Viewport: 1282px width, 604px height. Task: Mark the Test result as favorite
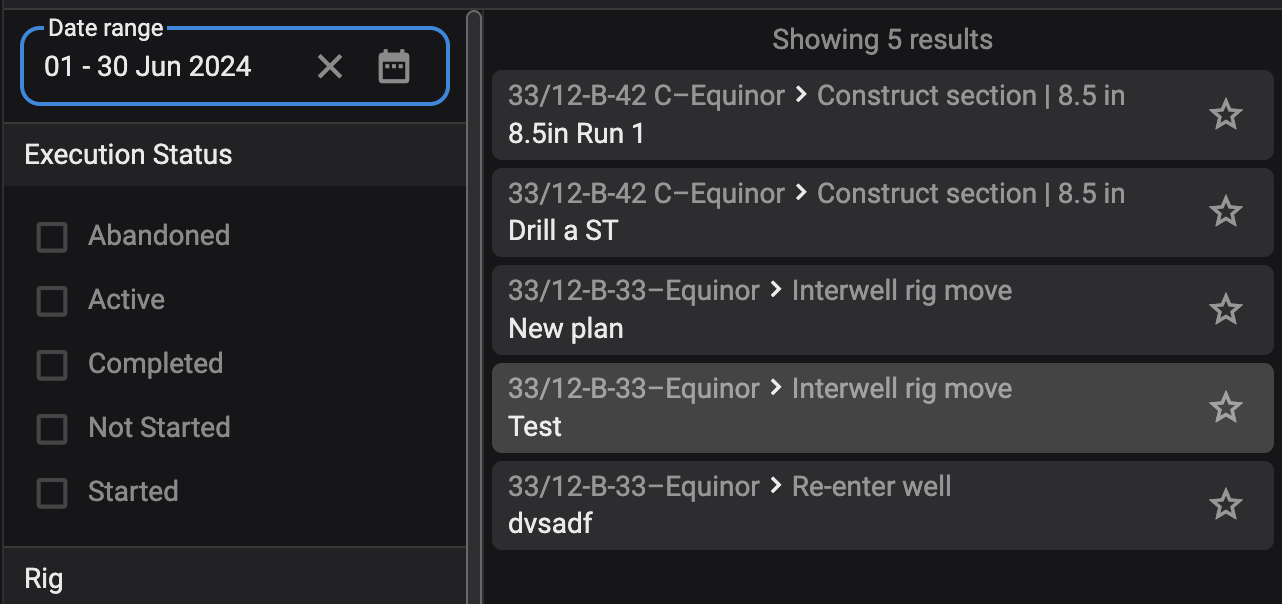pos(1225,408)
